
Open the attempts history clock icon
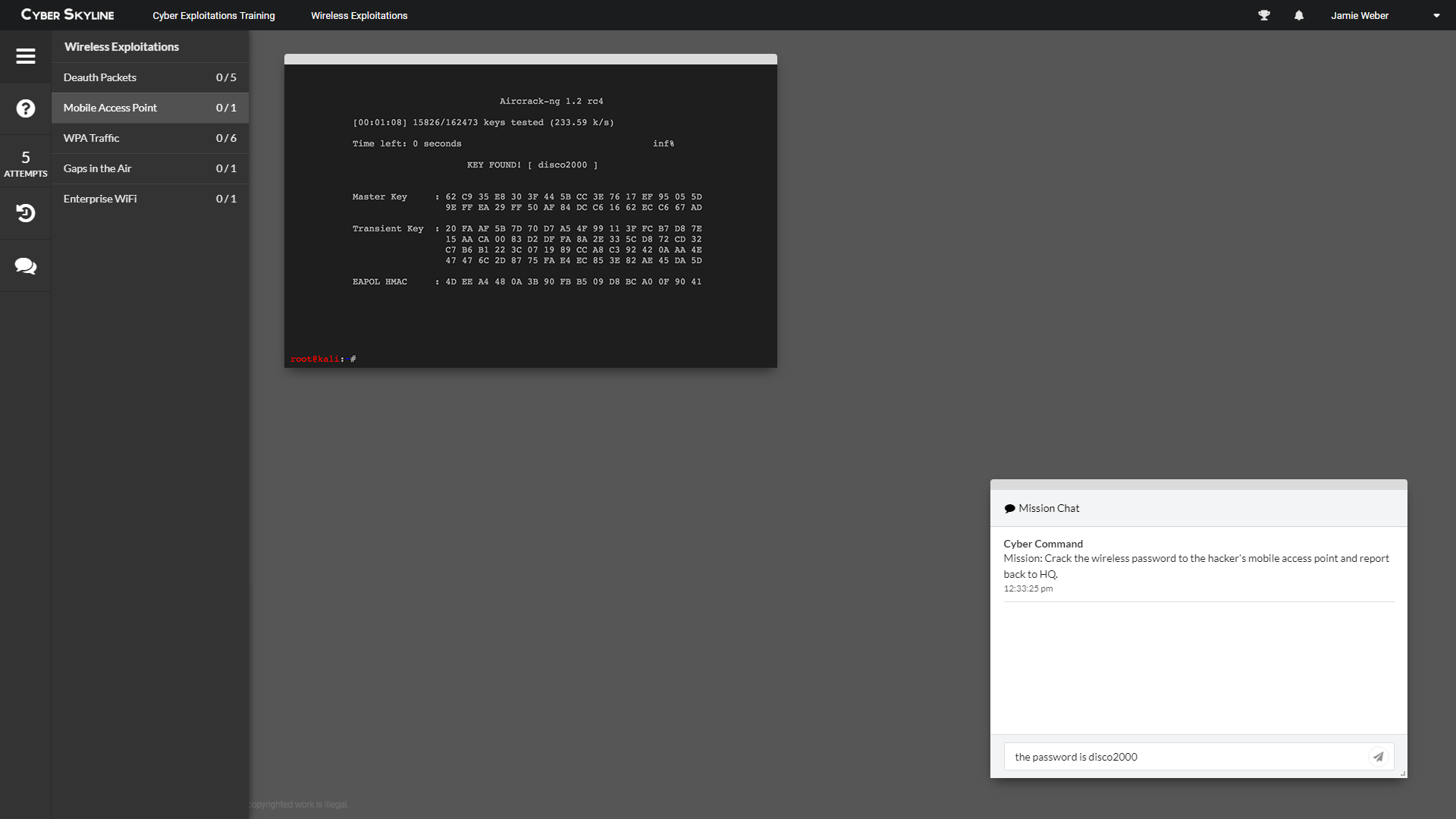(x=26, y=213)
